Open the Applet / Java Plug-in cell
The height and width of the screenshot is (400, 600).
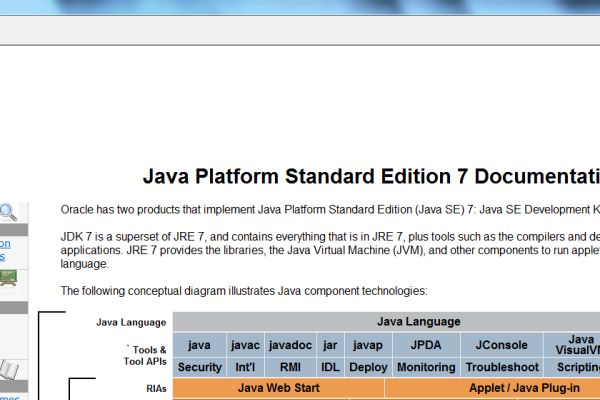tap(492, 388)
